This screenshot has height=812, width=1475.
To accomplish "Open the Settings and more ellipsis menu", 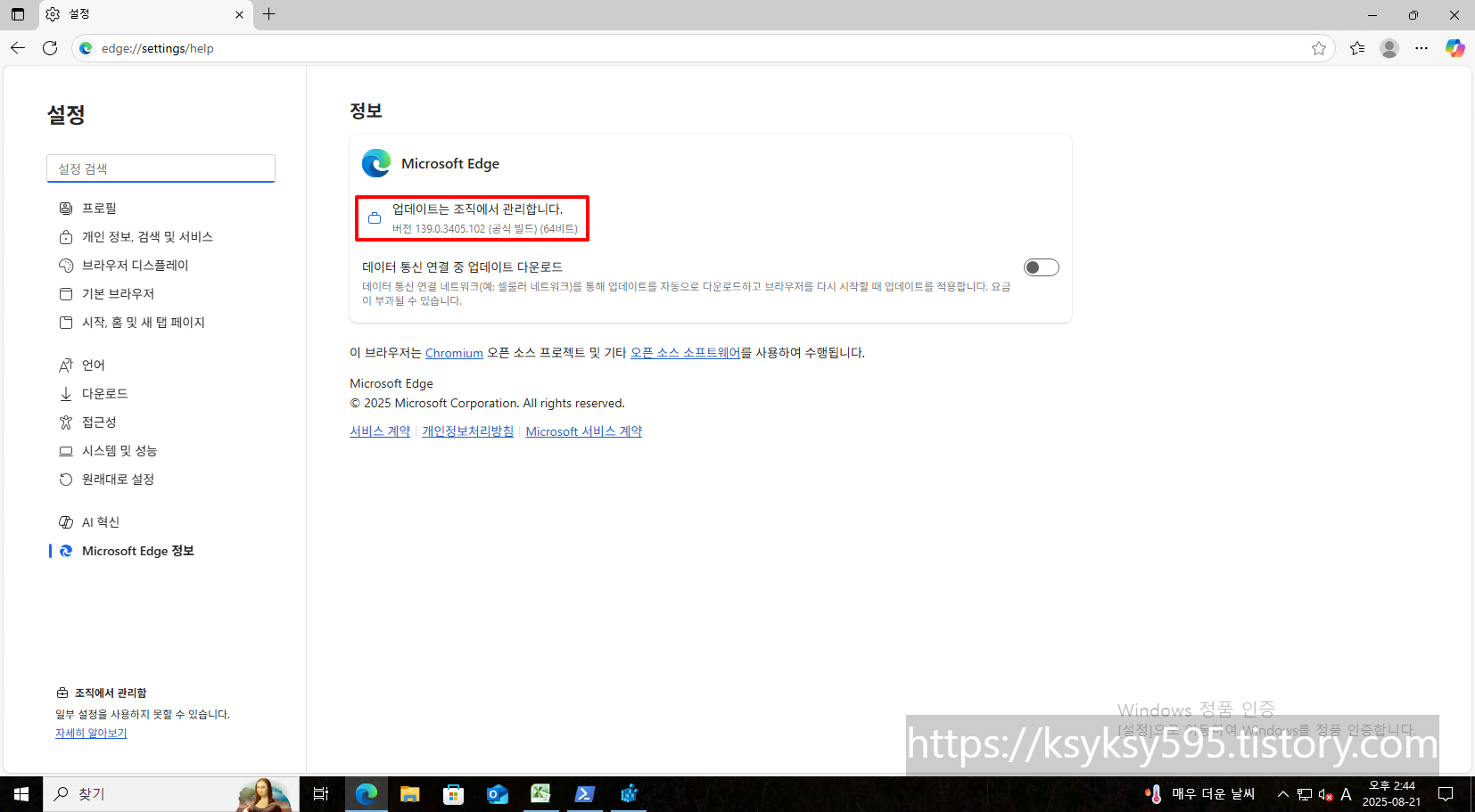I will (x=1421, y=48).
